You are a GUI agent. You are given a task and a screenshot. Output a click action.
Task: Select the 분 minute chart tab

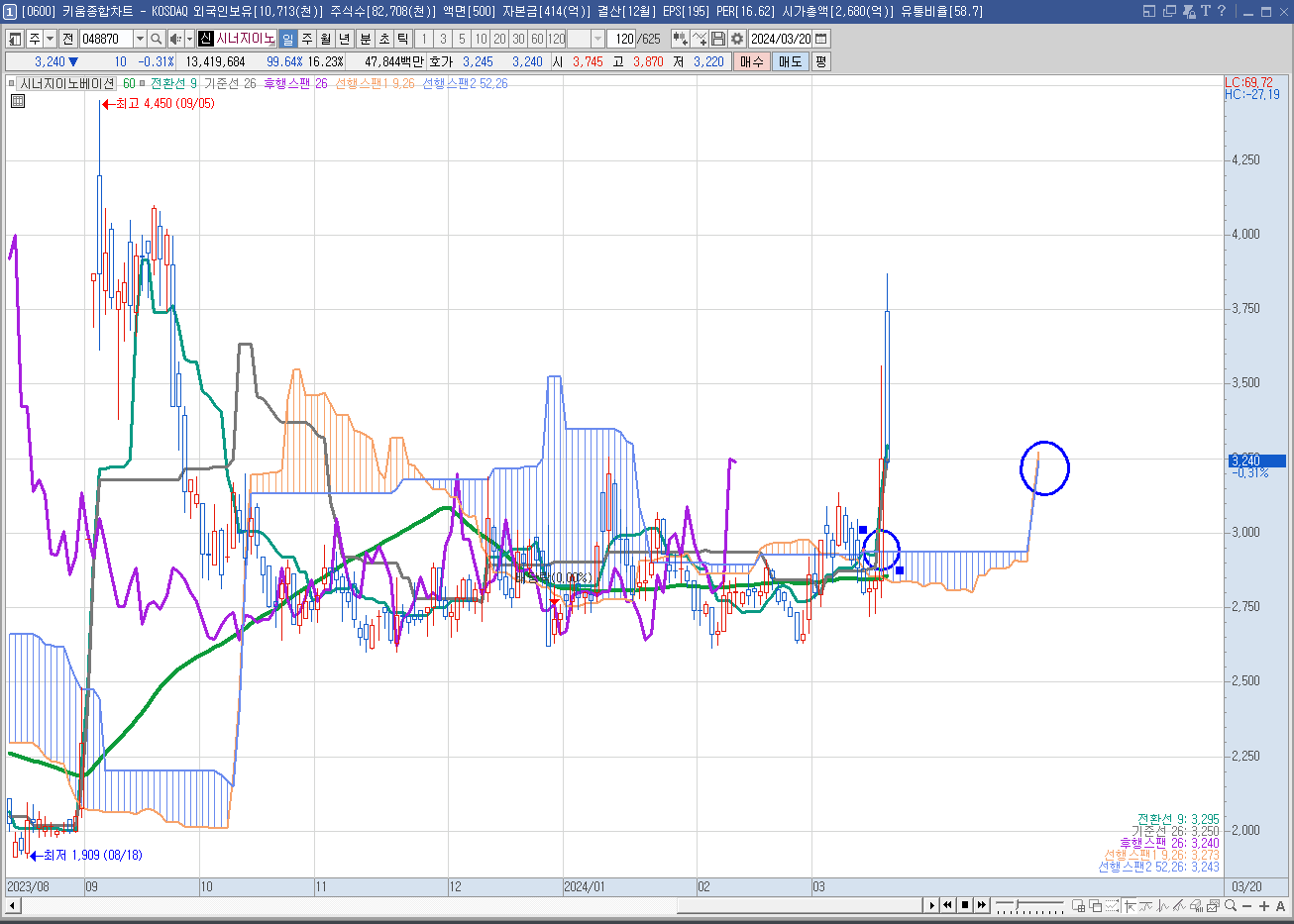(x=365, y=39)
